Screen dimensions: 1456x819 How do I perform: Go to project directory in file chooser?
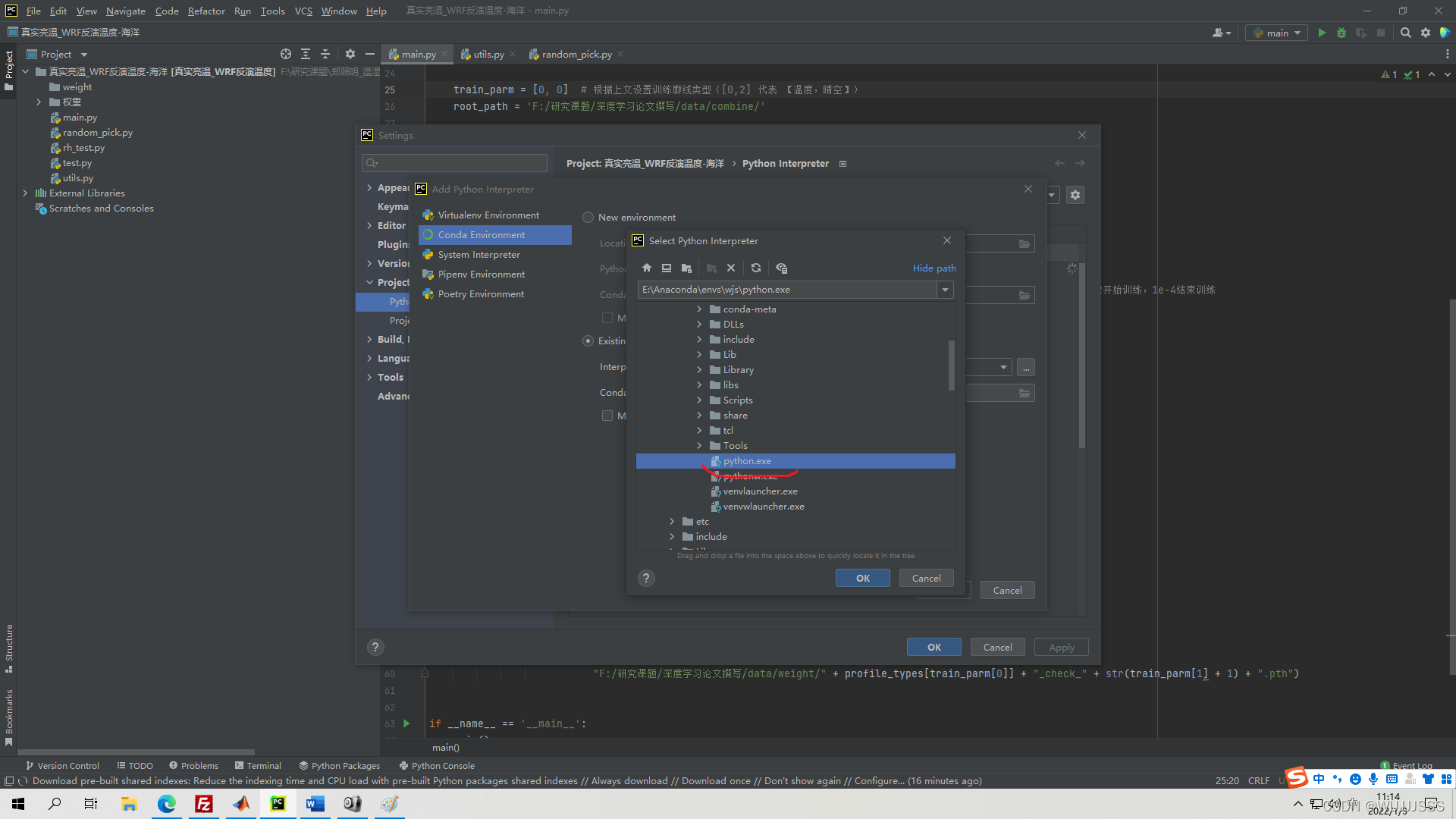[686, 268]
